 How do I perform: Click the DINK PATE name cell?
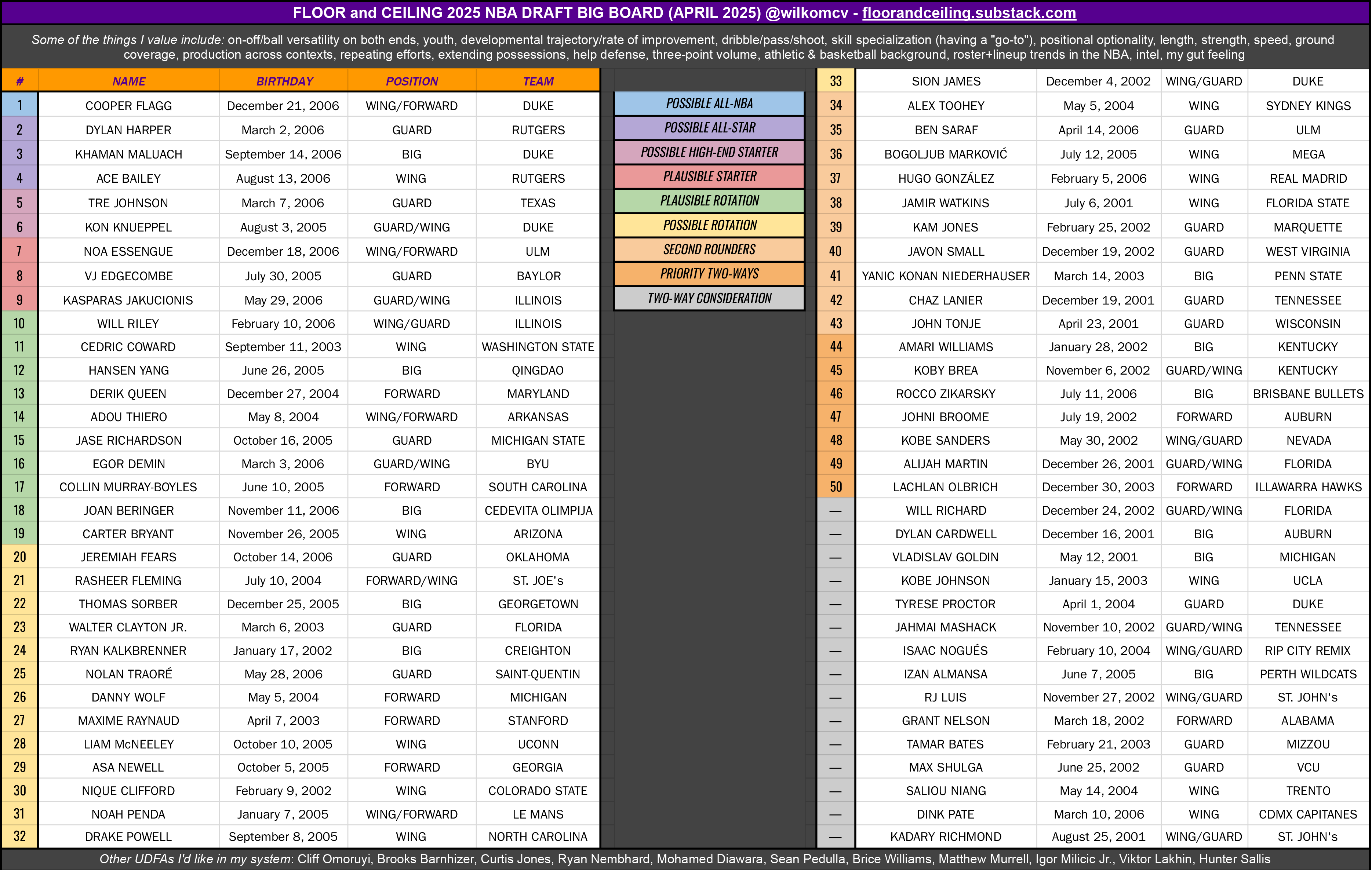pos(946,814)
